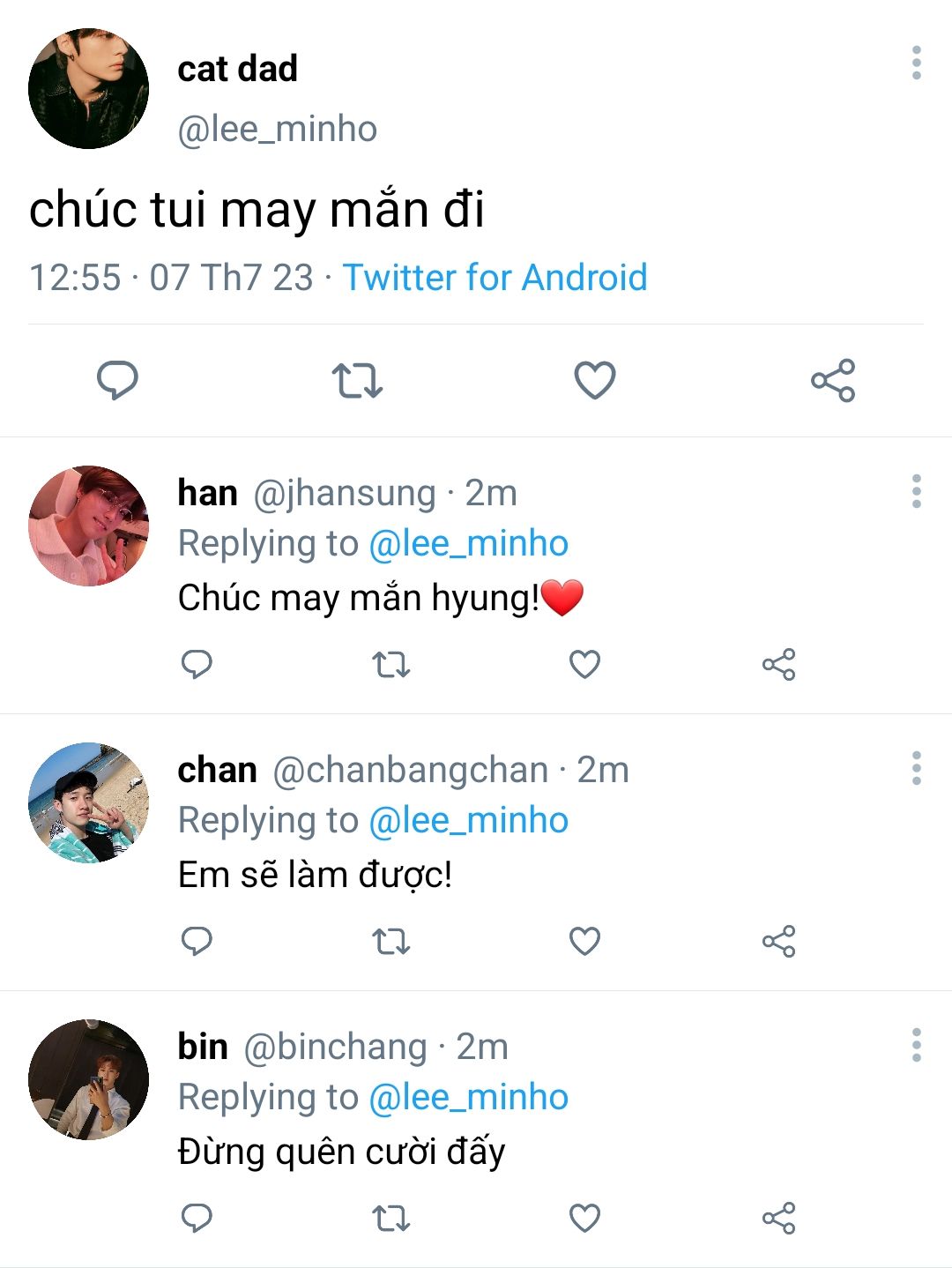
Task: Open more options menu on chan's reply
Action: click(x=917, y=768)
